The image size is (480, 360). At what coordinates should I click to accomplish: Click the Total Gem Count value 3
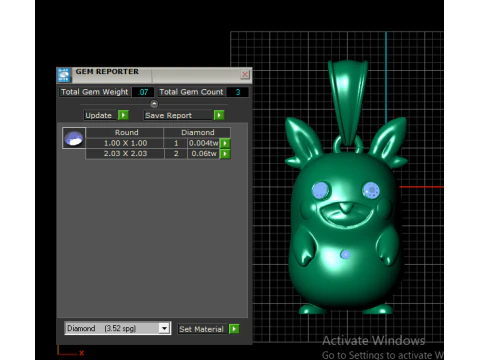[238, 92]
